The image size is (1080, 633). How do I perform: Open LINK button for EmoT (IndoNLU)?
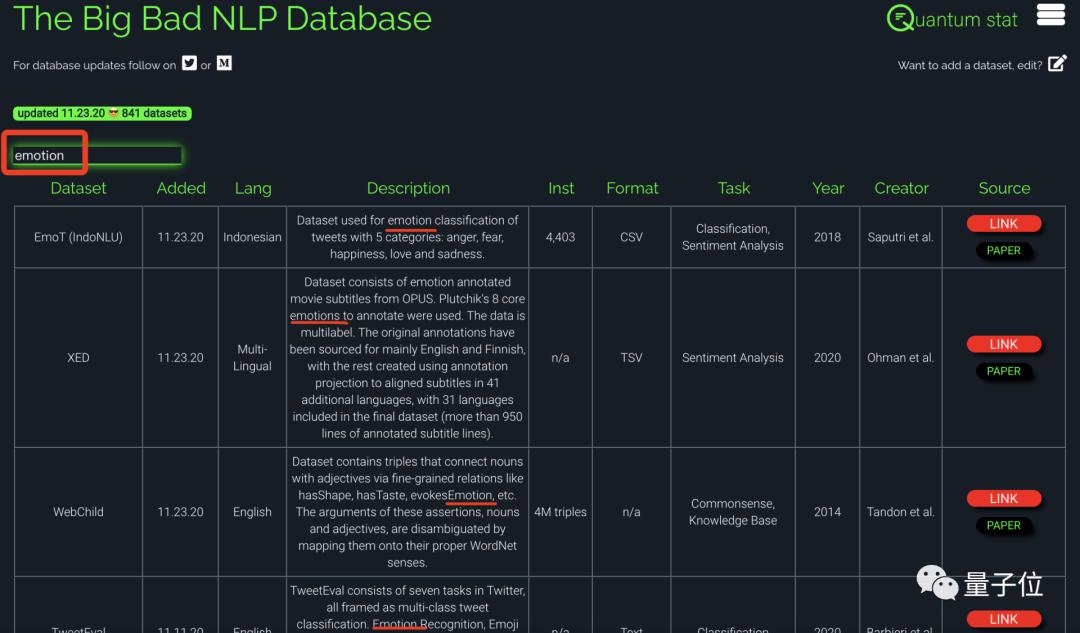point(1003,224)
